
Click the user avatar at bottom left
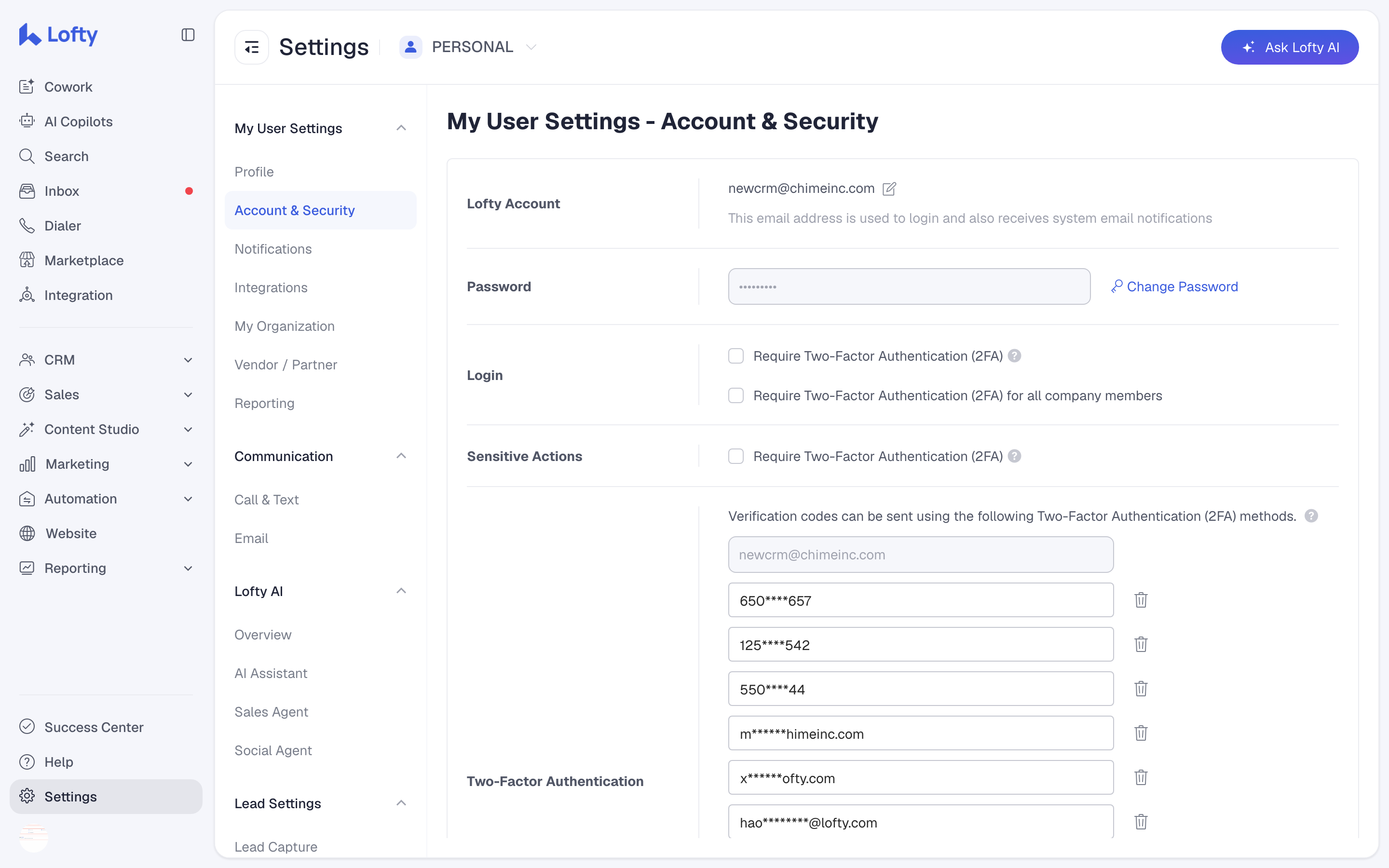34,838
